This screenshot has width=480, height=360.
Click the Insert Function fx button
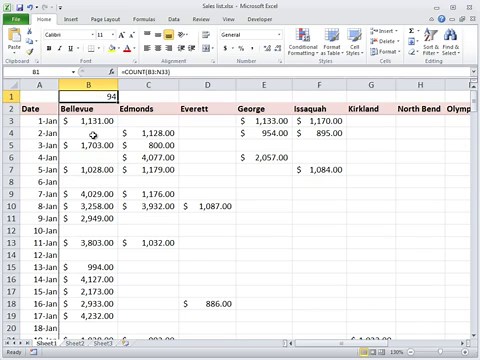coord(112,72)
